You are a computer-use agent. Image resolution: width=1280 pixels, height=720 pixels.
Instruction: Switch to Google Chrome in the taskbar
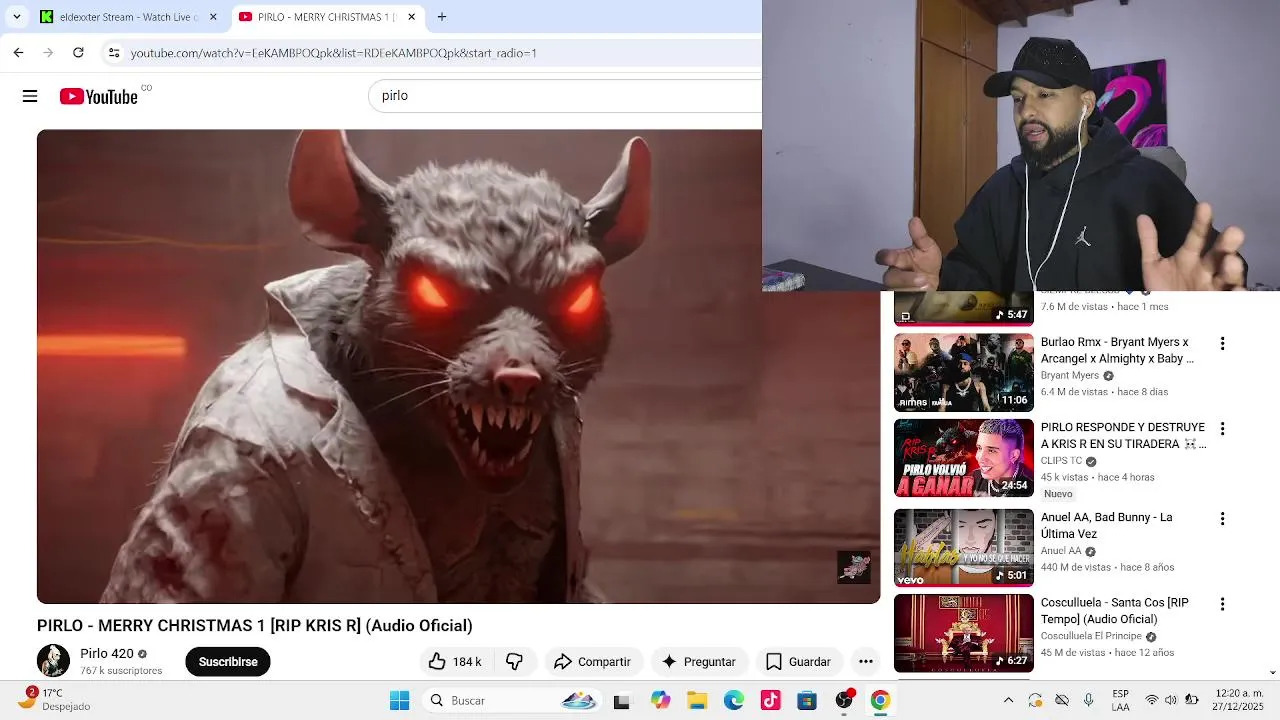tap(880, 700)
